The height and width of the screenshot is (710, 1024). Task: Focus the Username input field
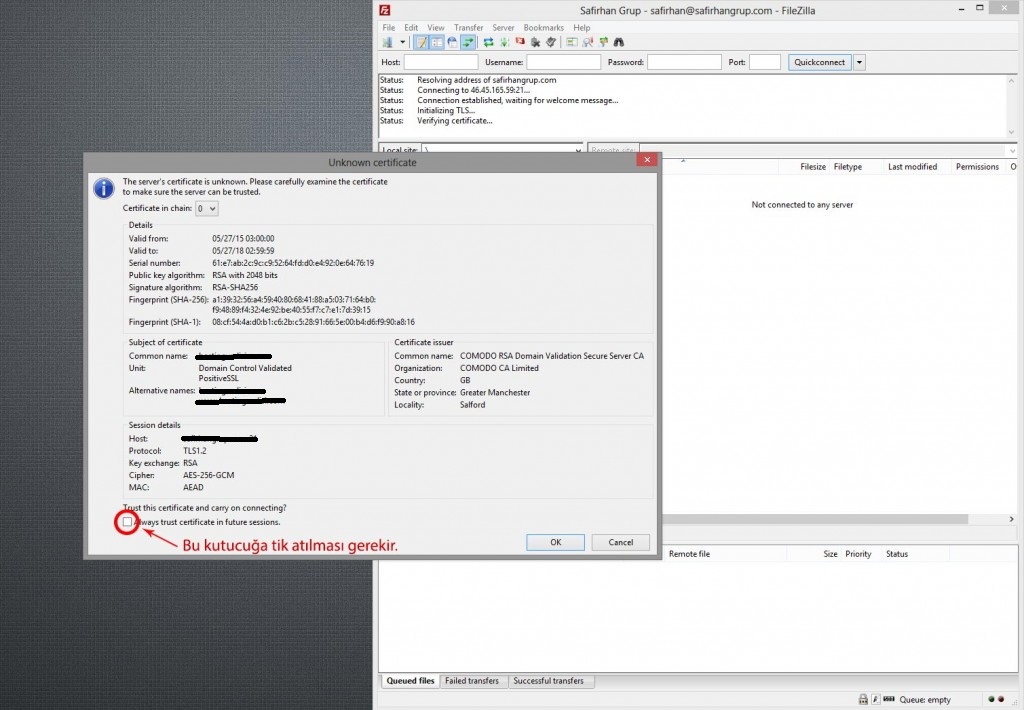[564, 63]
